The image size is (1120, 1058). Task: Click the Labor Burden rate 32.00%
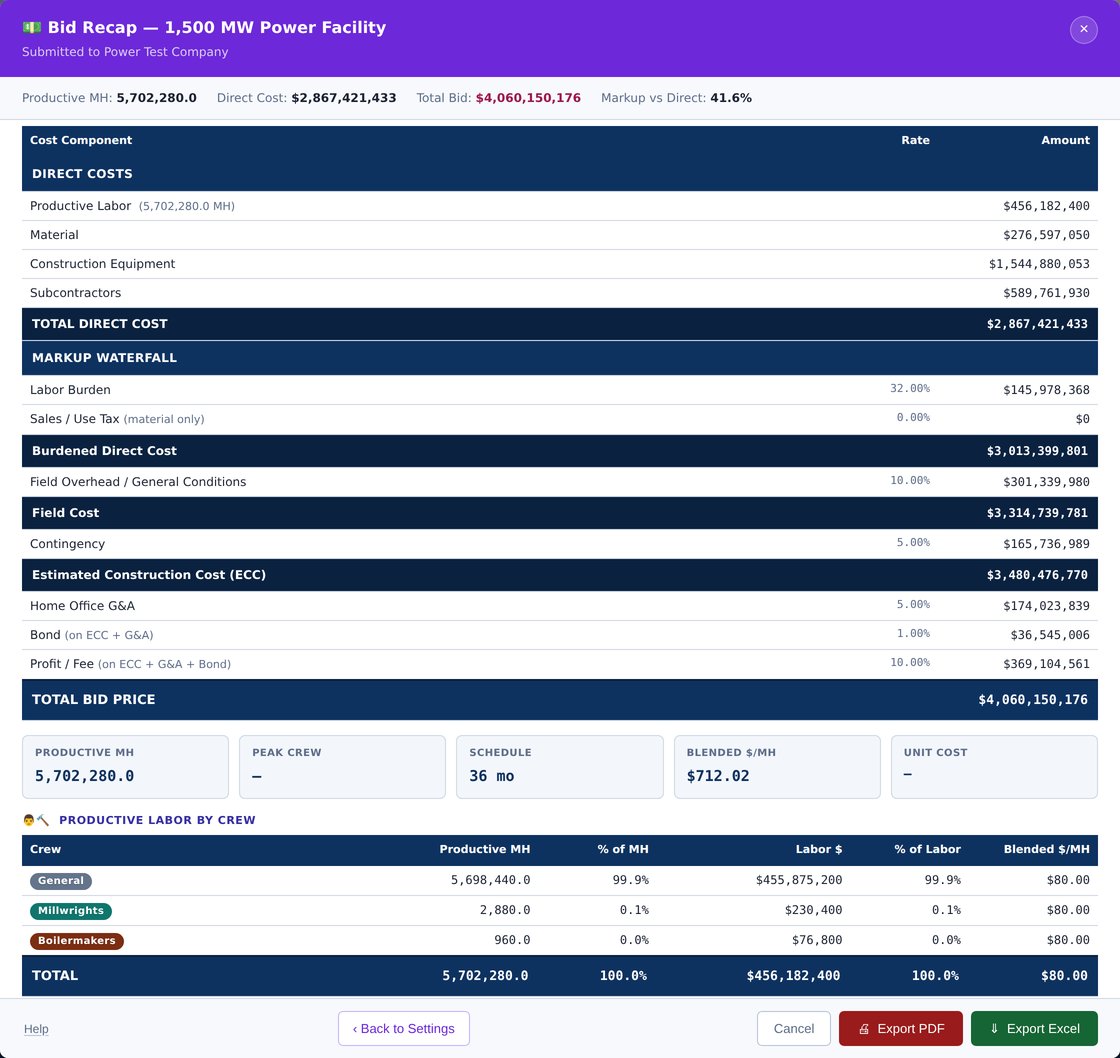909,389
